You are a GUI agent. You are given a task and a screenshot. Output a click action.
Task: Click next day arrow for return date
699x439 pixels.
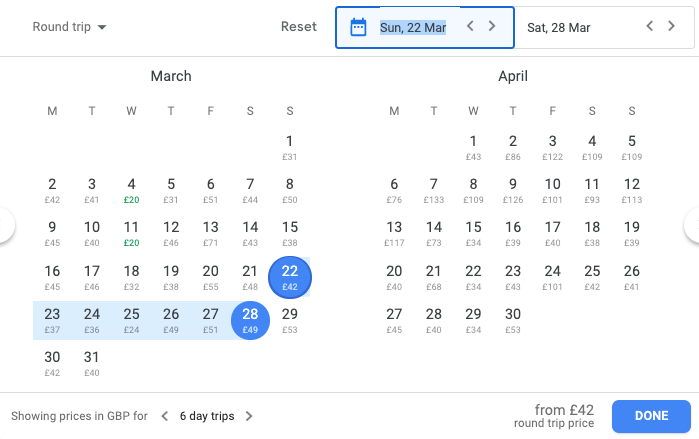(671, 27)
